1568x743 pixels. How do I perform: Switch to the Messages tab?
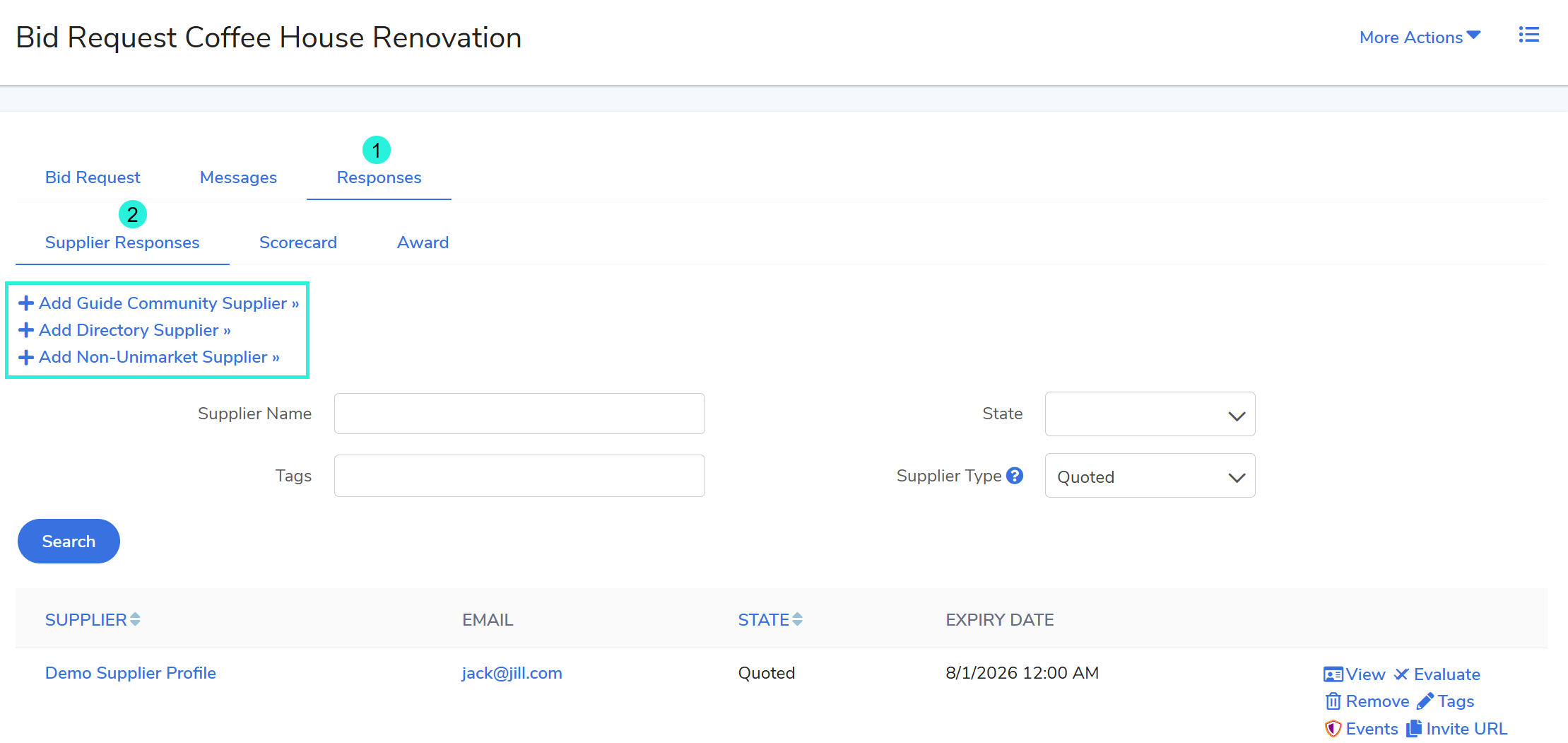pyautogui.click(x=238, y=177)
